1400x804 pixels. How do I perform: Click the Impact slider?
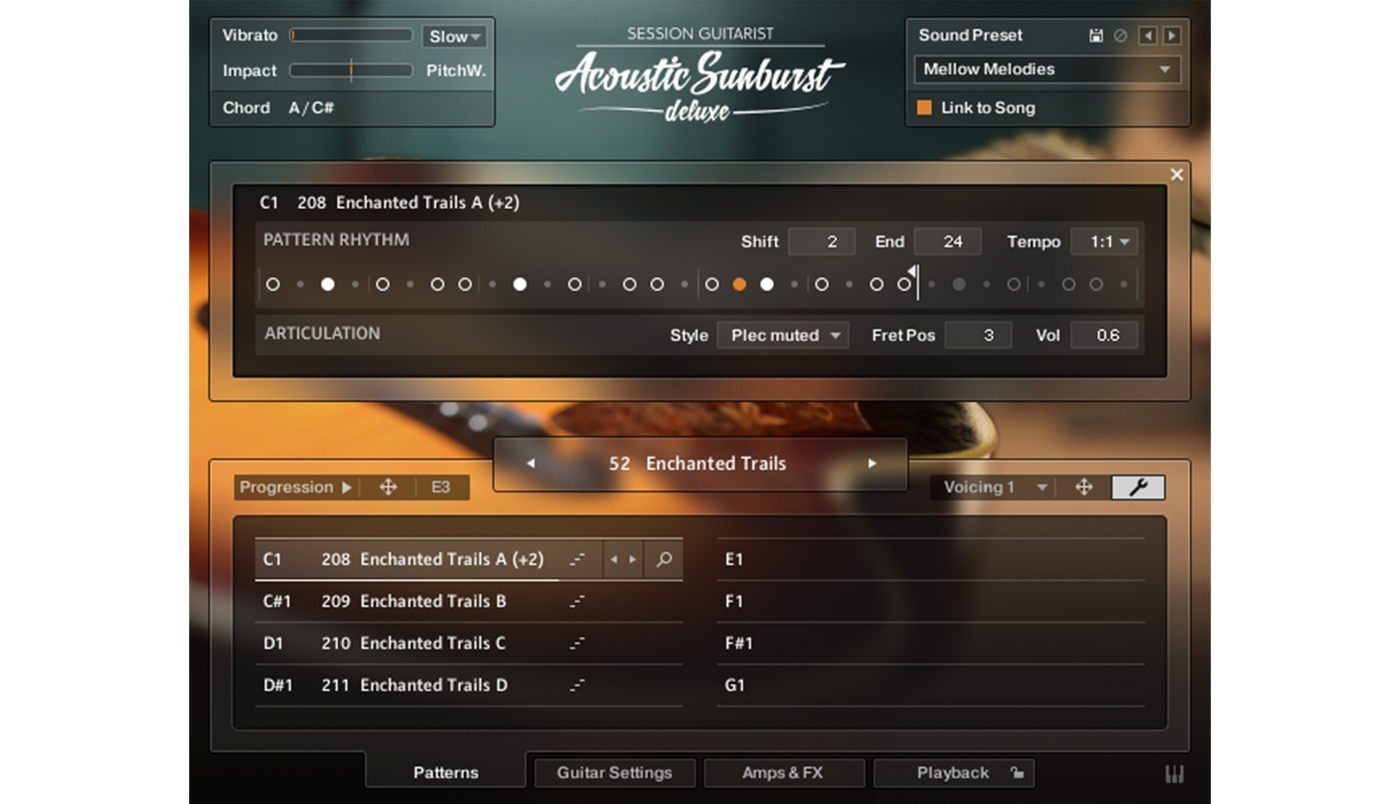[351, 71]
